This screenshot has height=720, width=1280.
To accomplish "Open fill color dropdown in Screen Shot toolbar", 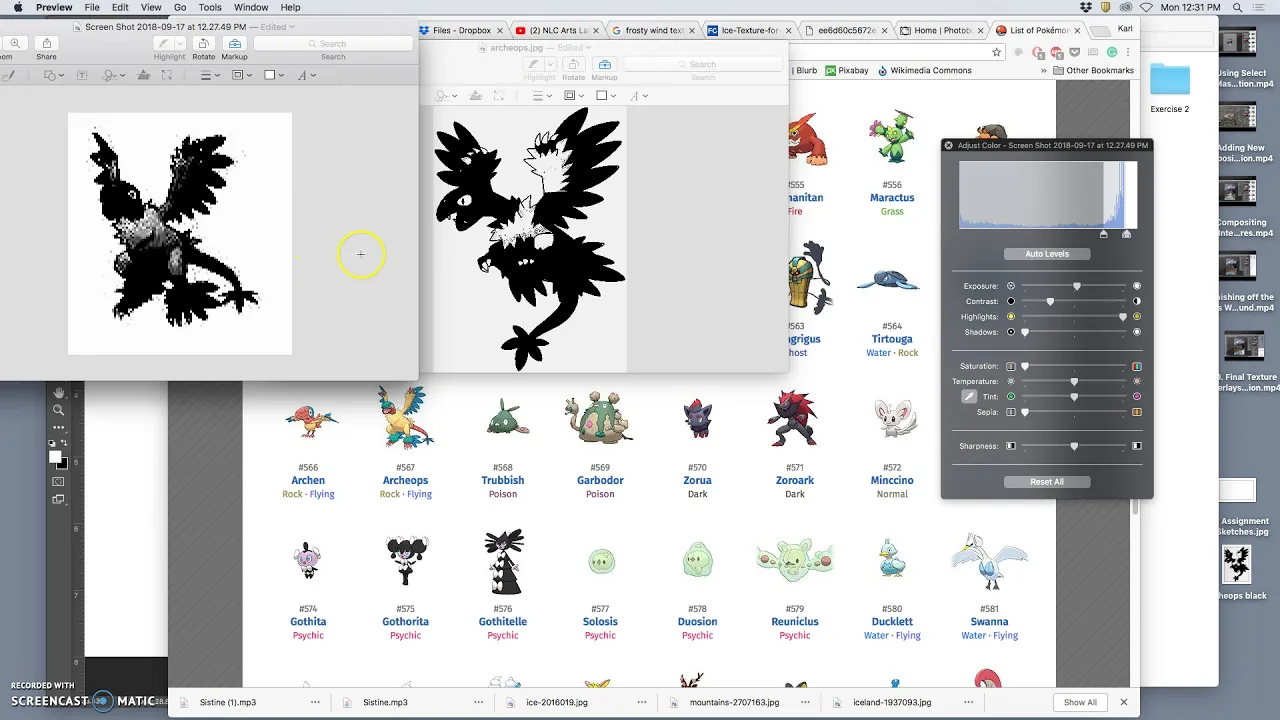I will click(273, 75).
